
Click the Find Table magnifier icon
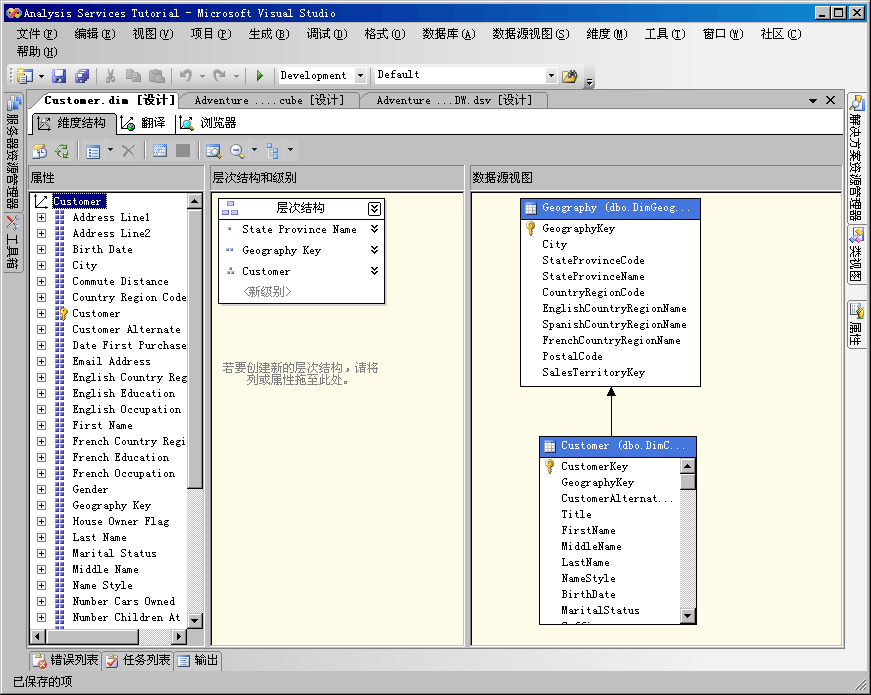(x=213, y=151)
